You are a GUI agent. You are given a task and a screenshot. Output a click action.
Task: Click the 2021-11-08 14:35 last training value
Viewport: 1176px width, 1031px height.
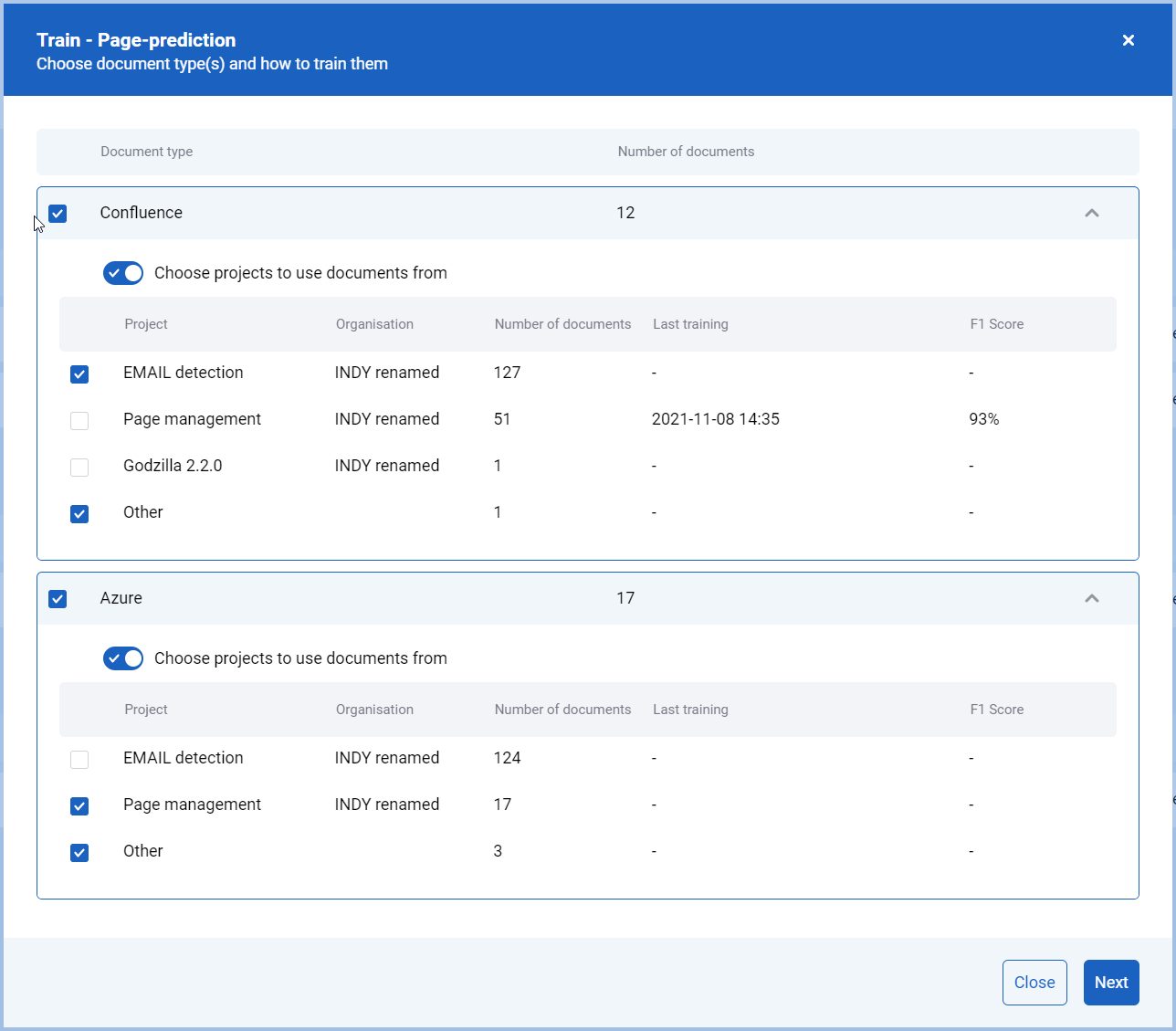pos(716,419)
